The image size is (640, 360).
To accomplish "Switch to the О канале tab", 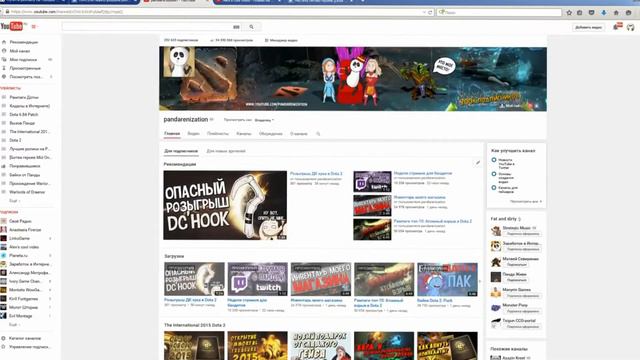I will 299,133.
